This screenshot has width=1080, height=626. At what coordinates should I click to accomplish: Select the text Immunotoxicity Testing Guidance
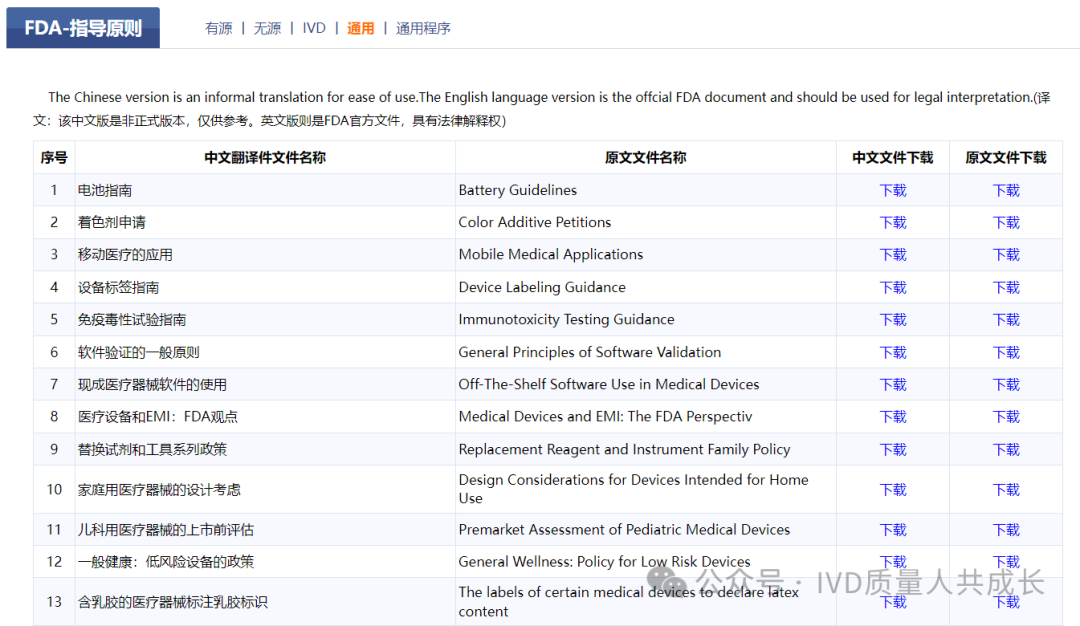click(566, 320)
